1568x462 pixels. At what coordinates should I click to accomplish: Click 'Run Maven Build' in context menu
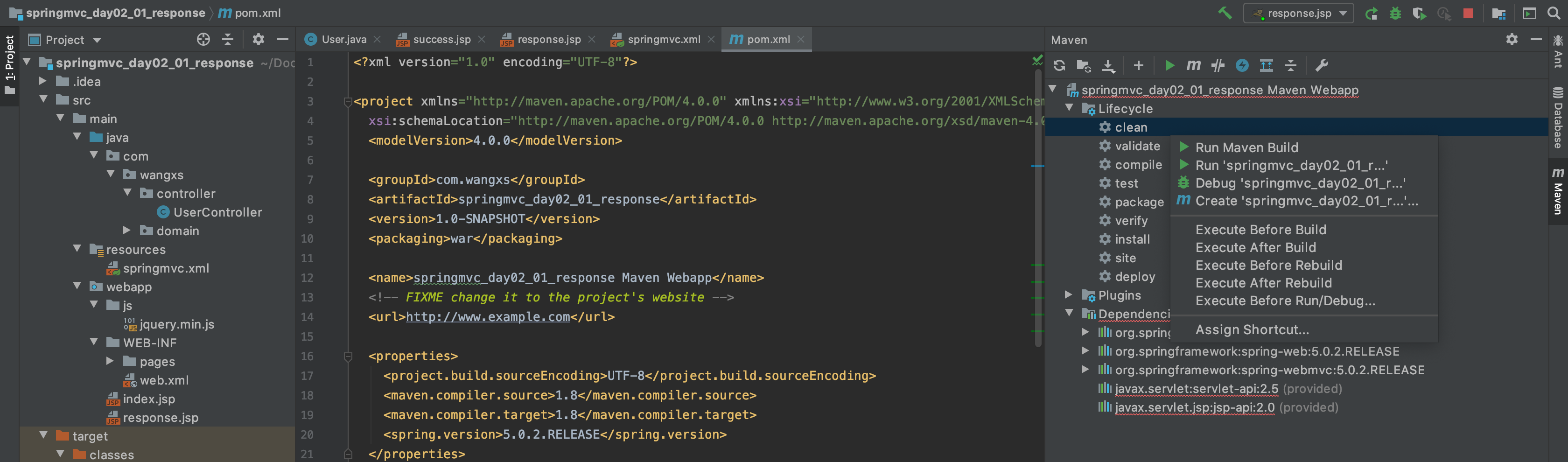[x=1246, y=147]
